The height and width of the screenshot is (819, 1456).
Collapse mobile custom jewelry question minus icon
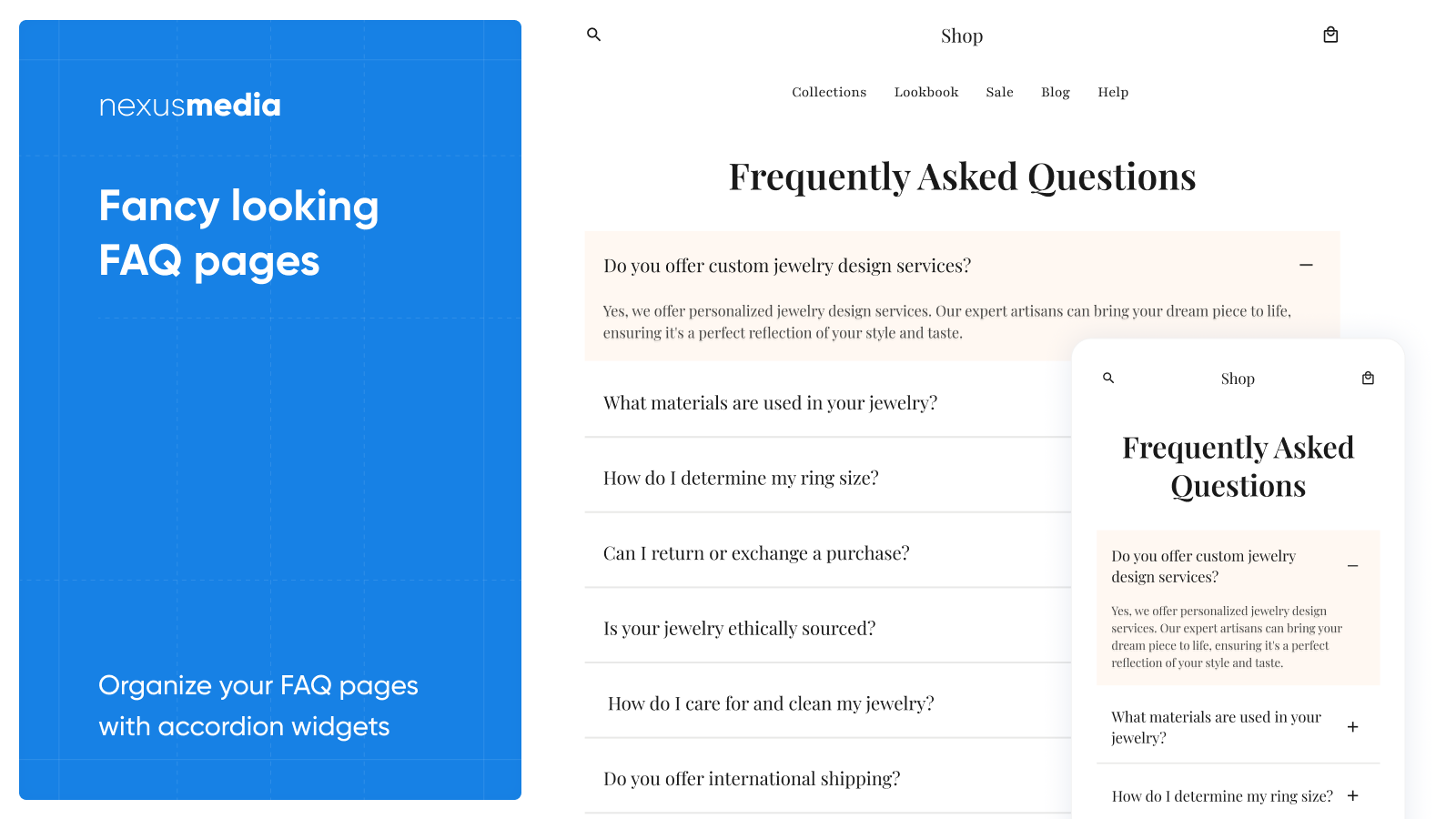pyautogui.click(x=1353, y=566)
